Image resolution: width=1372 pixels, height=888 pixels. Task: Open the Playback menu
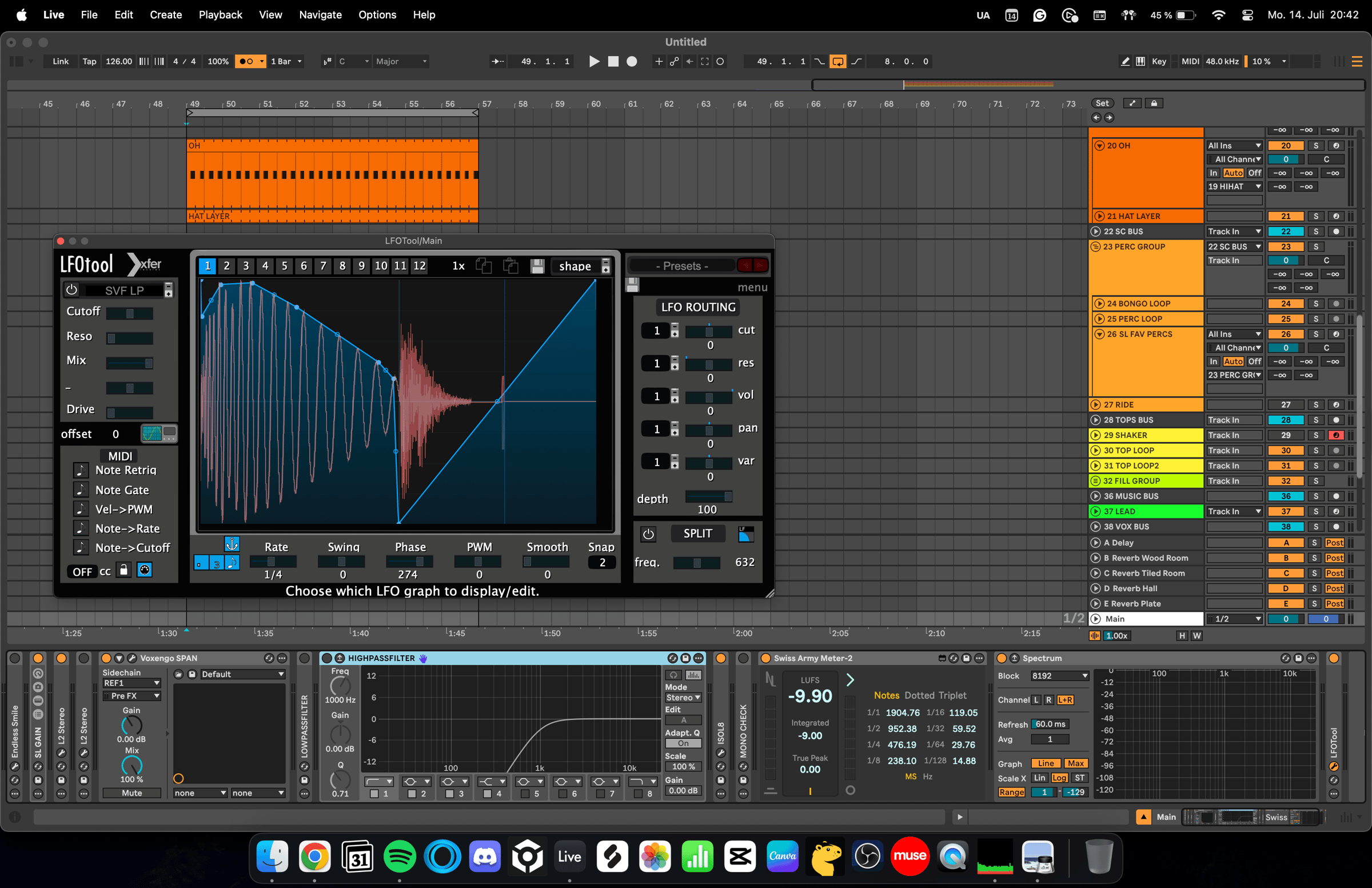tap(220, 15)
